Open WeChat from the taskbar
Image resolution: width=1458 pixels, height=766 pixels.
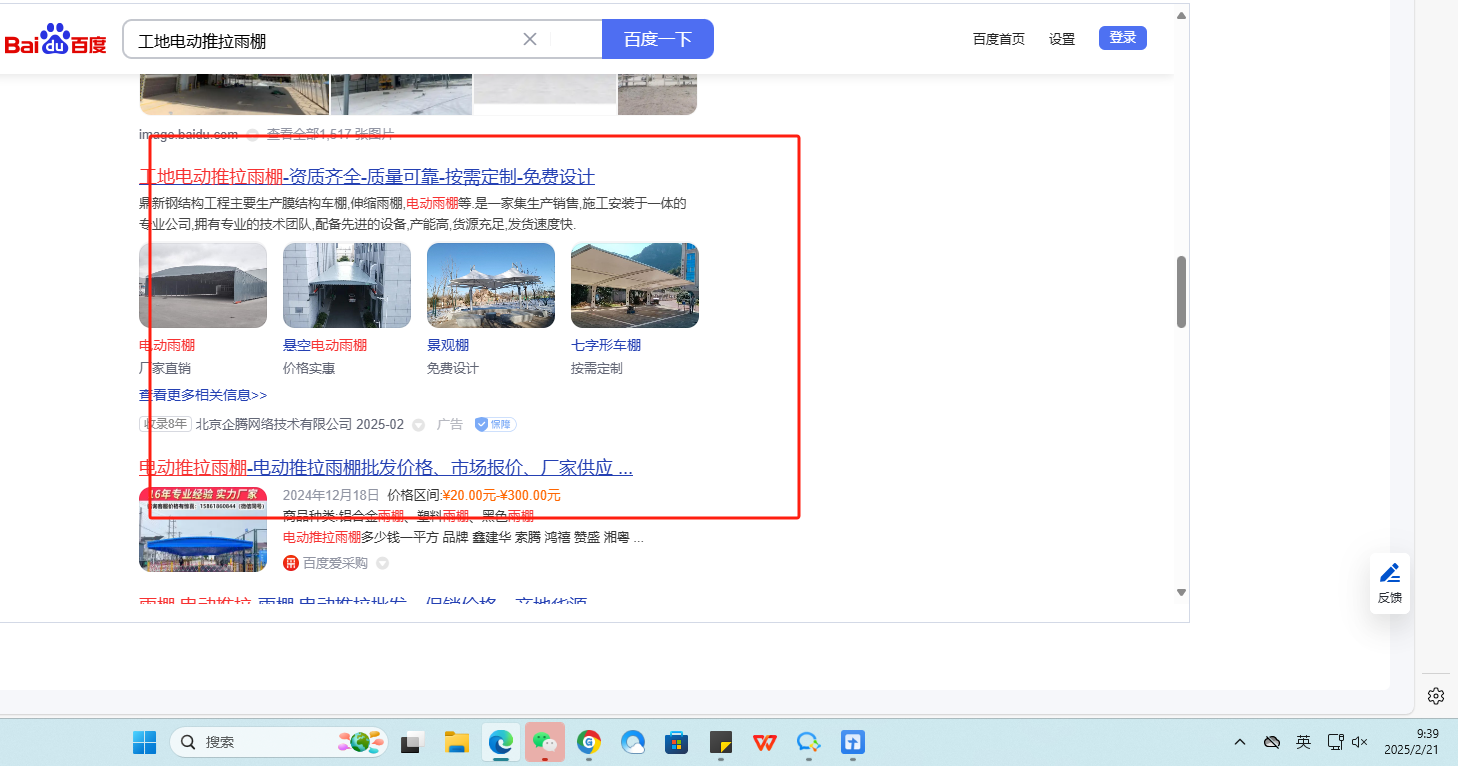[545, 742]
